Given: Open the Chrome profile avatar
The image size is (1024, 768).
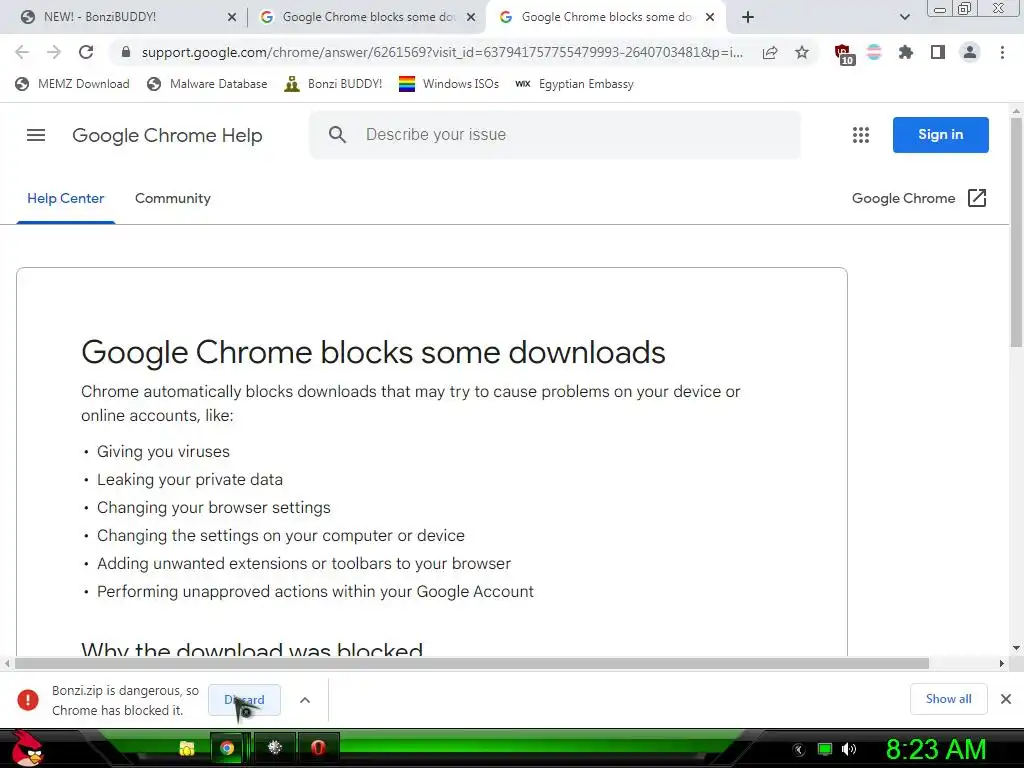Looking at the screenshot, I should [970, 52].
